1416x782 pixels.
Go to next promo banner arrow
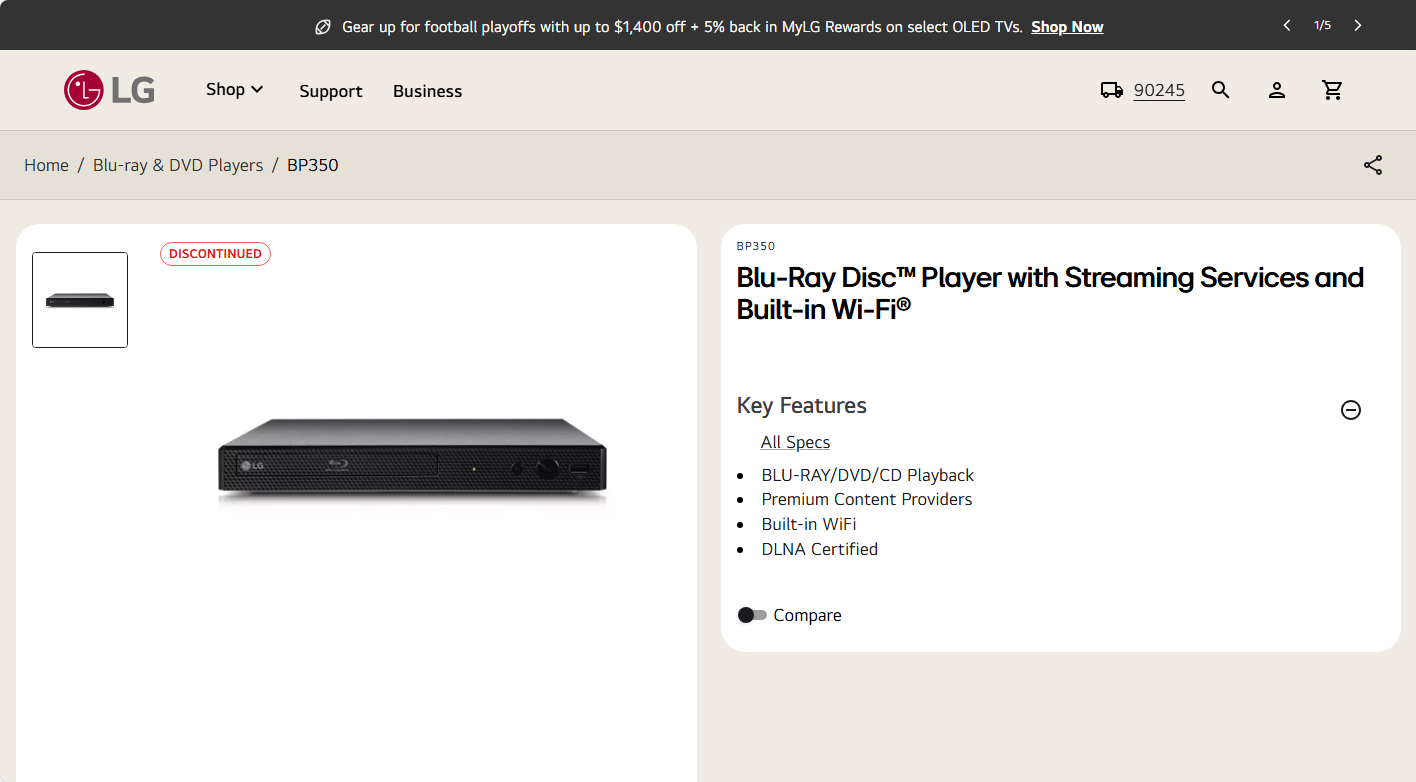click(x=1357, y=25)
